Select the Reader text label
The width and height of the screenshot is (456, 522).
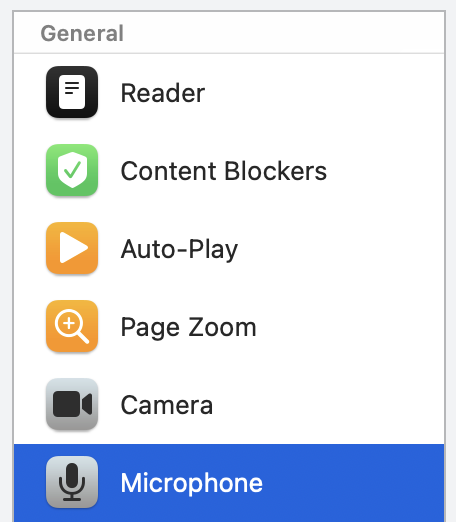163,93
